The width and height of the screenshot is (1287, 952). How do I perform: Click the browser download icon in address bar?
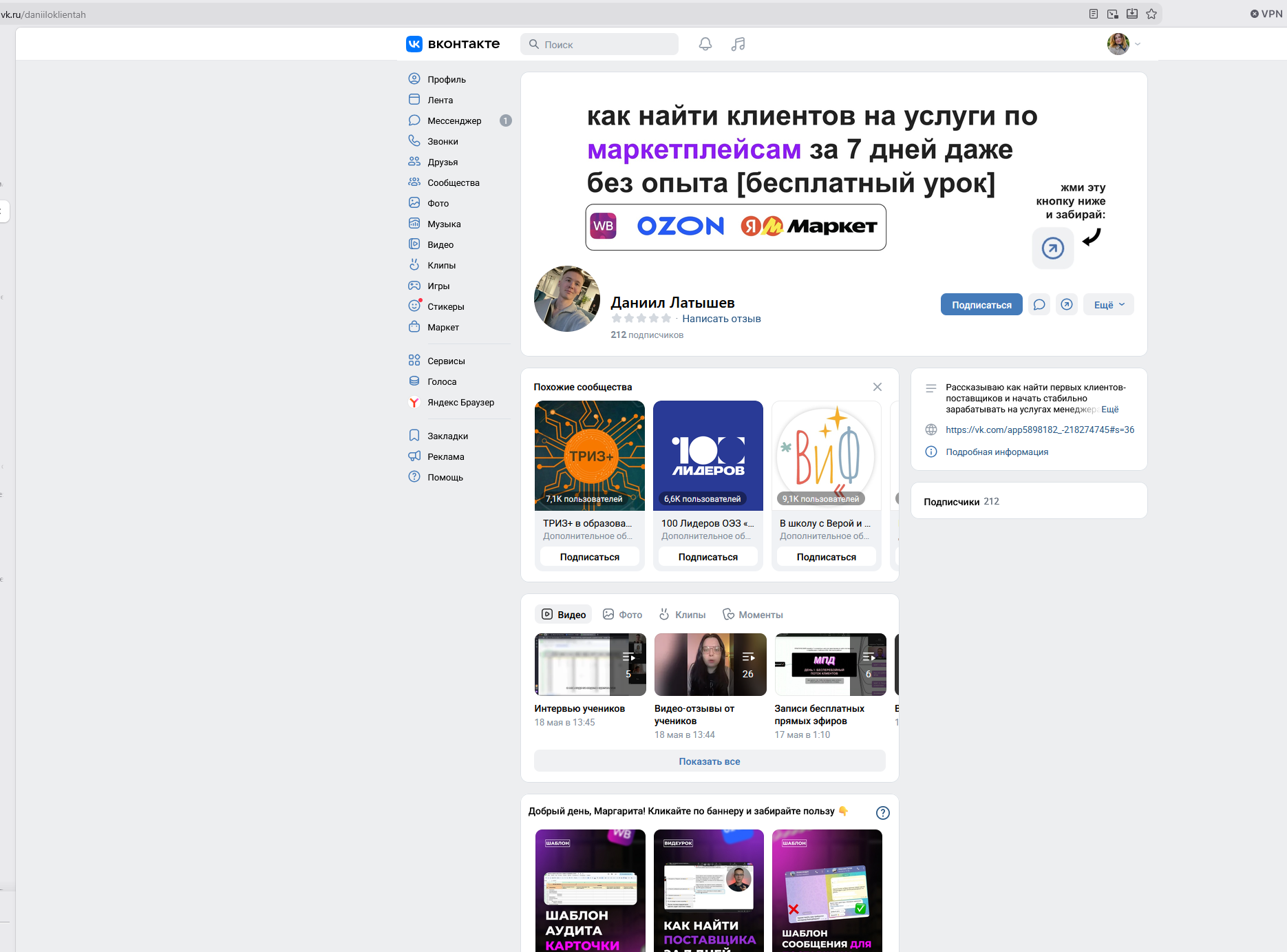[1132, 14]
